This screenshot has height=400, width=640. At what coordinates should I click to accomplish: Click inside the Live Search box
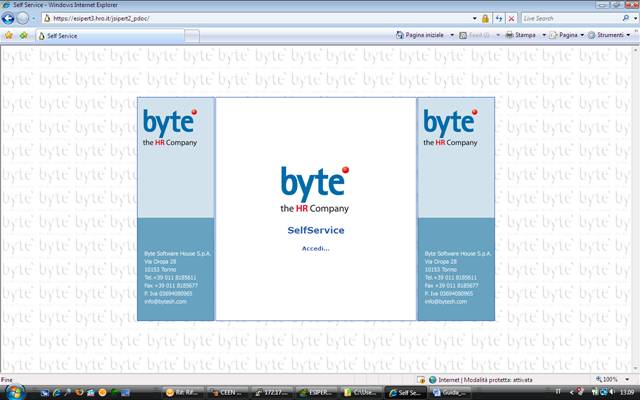click(571, 18)
